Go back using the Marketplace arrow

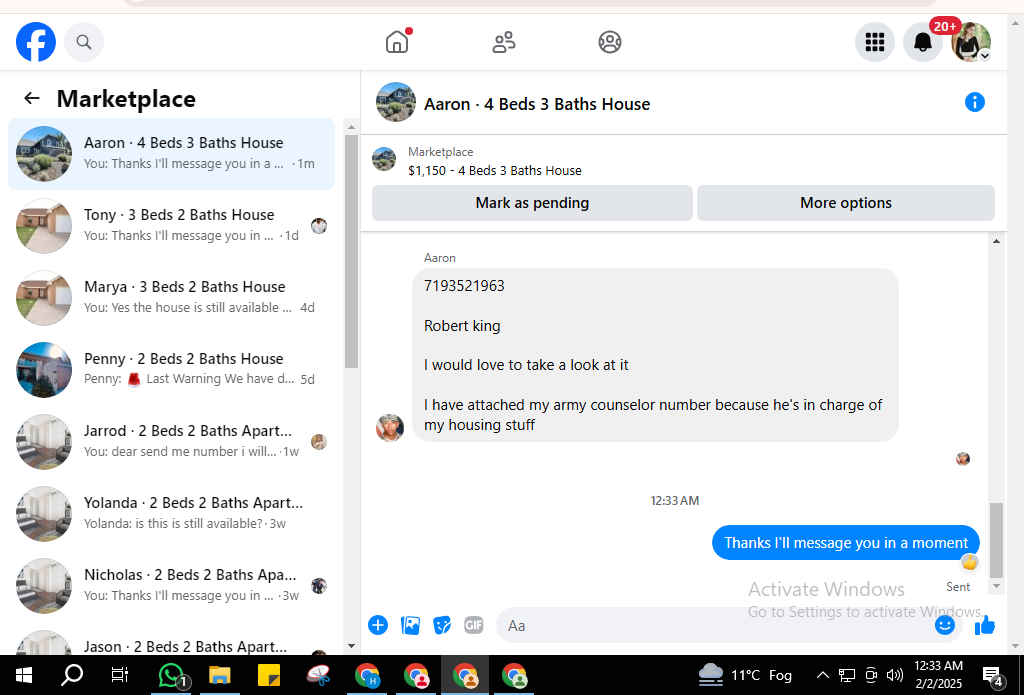click(x=31, y=98)
